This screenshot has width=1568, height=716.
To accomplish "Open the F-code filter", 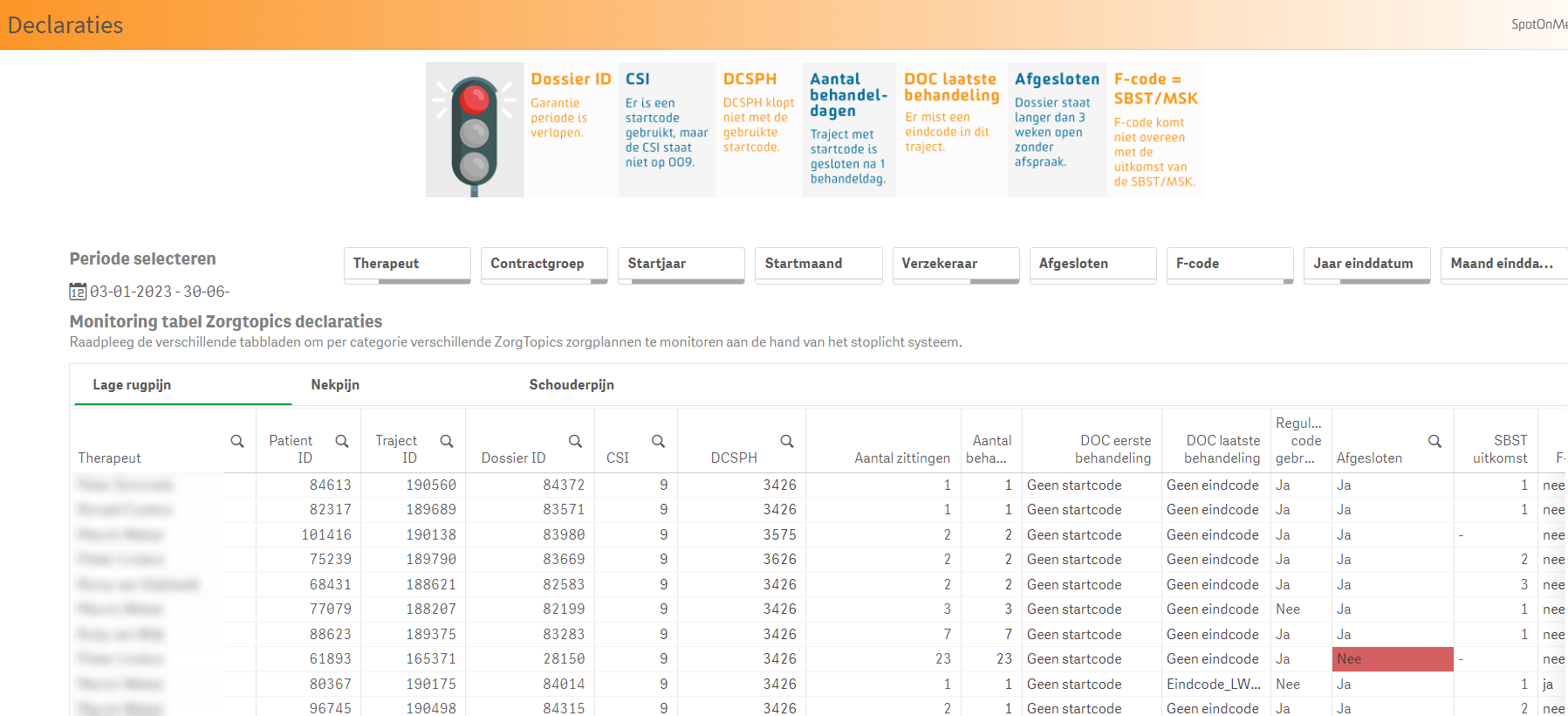I will (x=1229, y=264).
